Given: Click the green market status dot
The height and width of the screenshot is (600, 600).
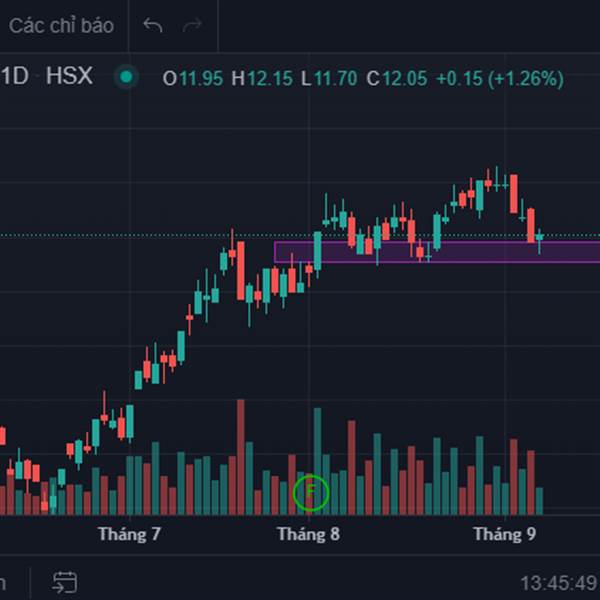Looking at the screenshot, I should click(x=126, y=76).
